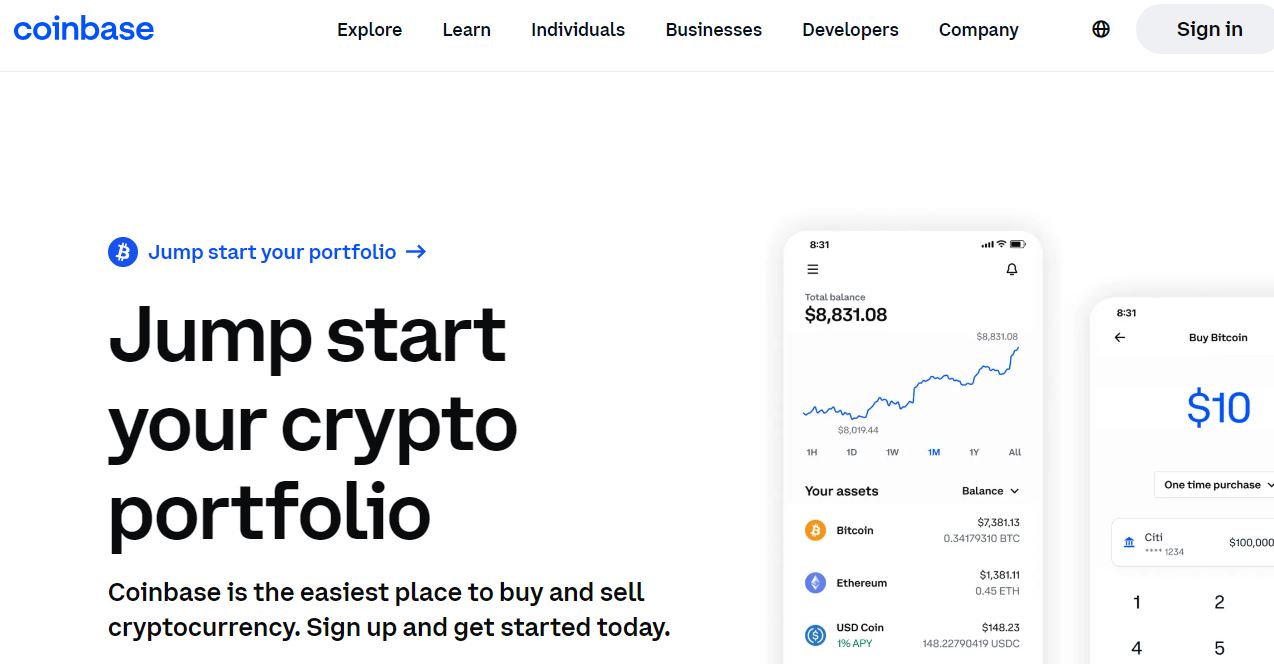Tap the notification bell icon in phone
1274x664 pixels.
point(1012,269)
